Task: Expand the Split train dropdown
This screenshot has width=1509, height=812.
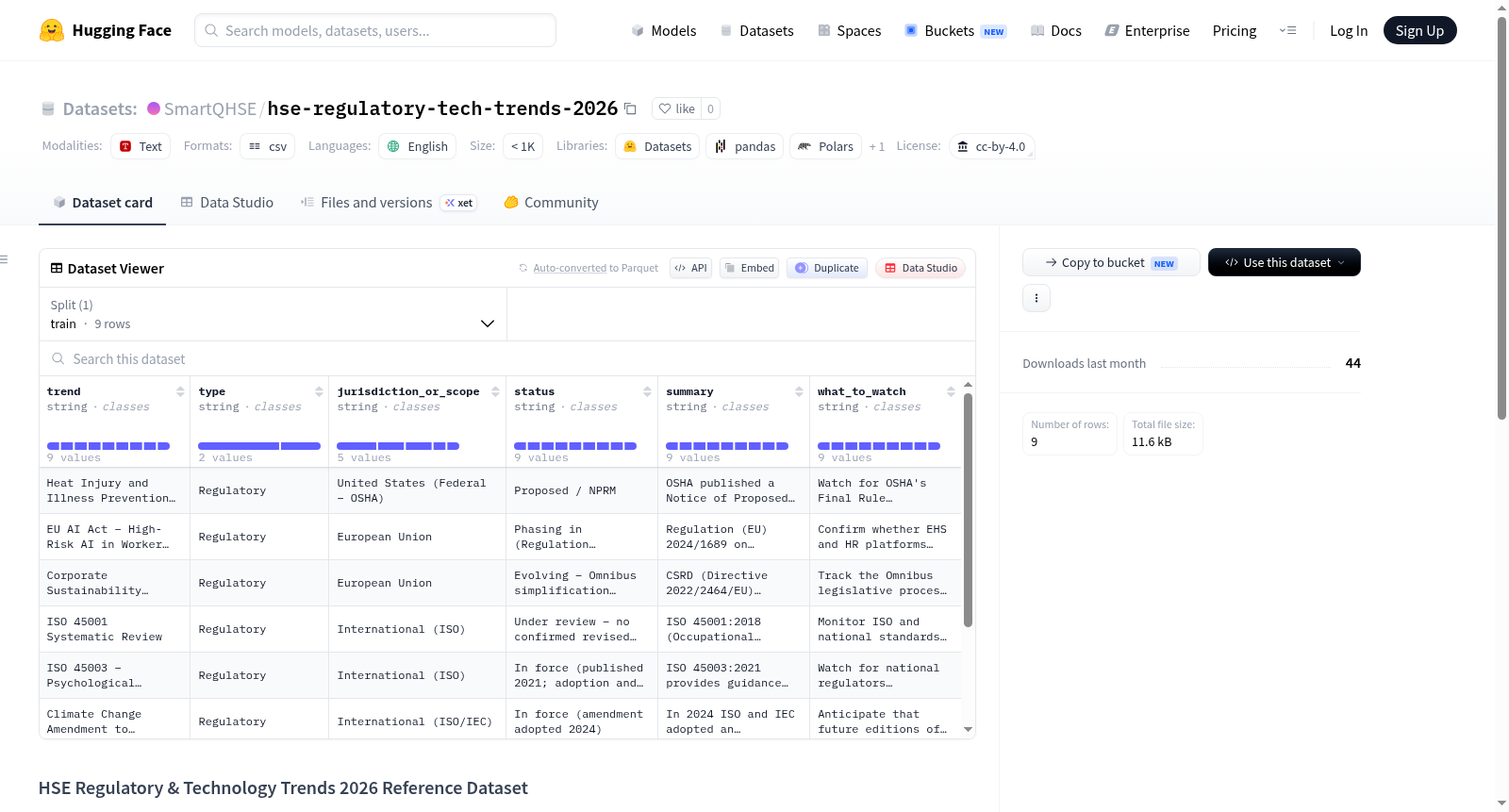Action: click(273, 314)
